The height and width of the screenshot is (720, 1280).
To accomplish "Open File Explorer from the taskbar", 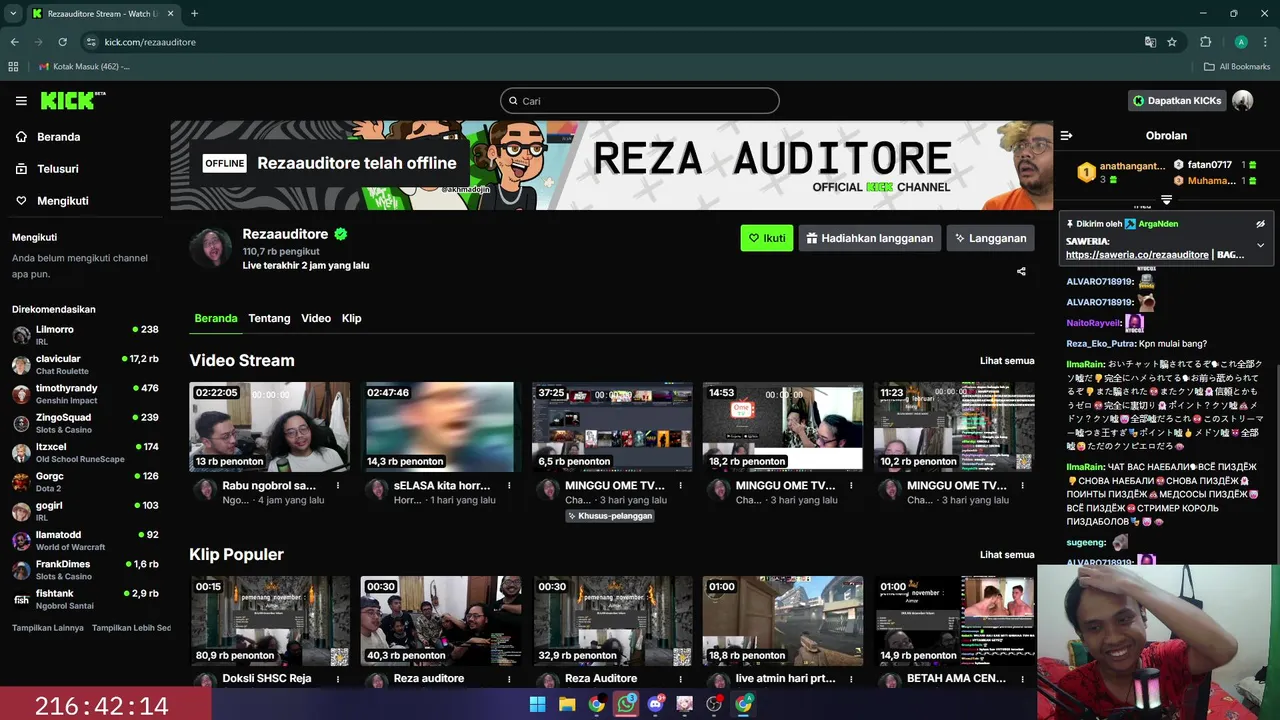I will (x=567, y=704).
